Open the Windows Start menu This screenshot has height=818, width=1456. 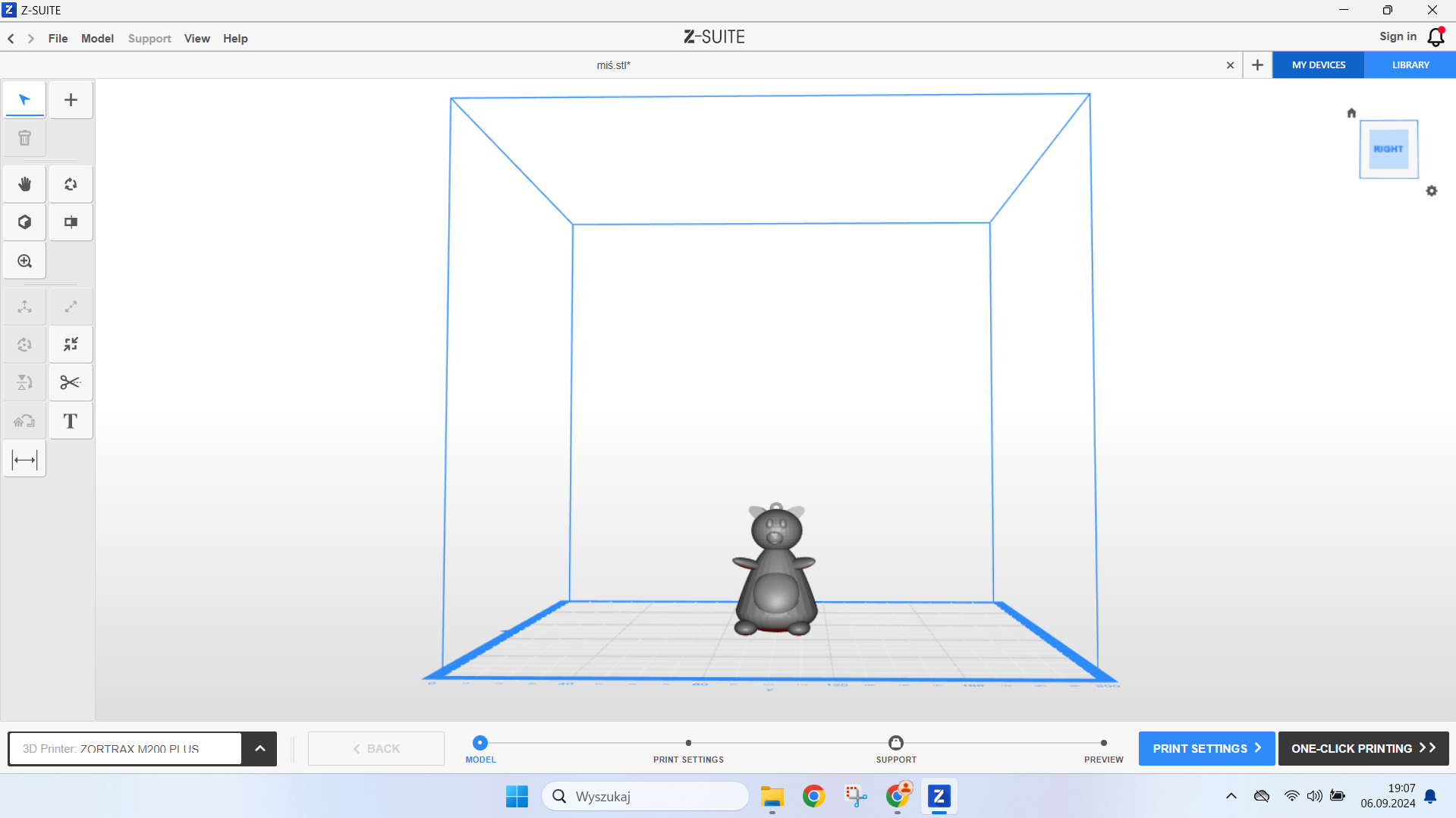point(517,797)
